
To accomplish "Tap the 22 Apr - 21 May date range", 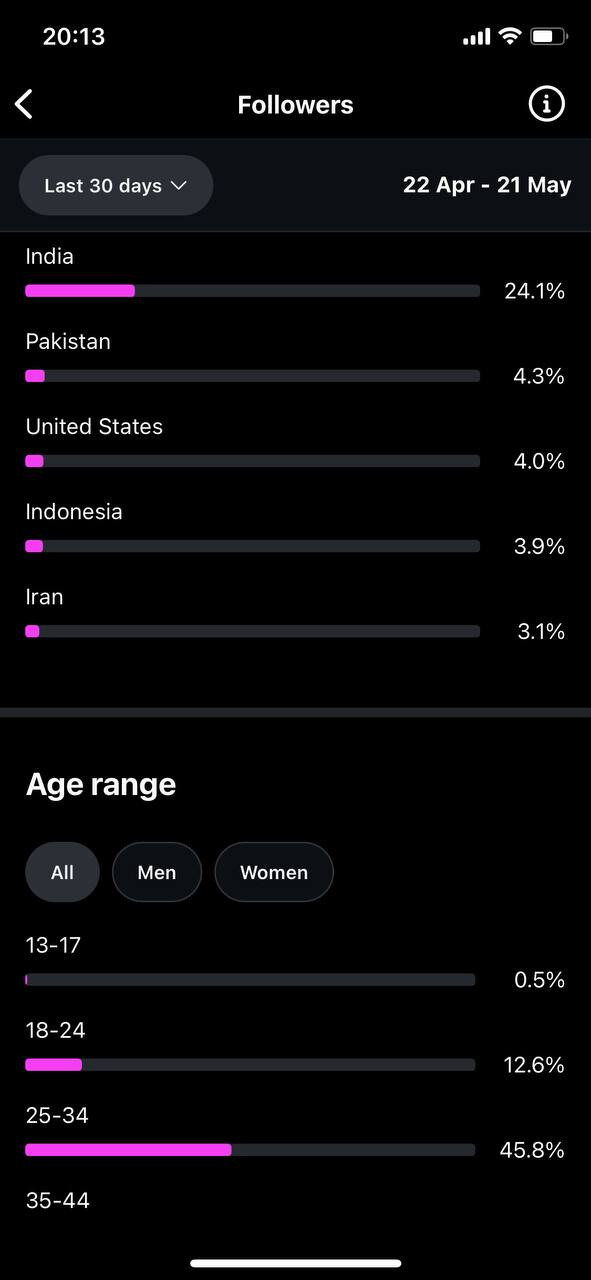I will (x=487, y=185).
